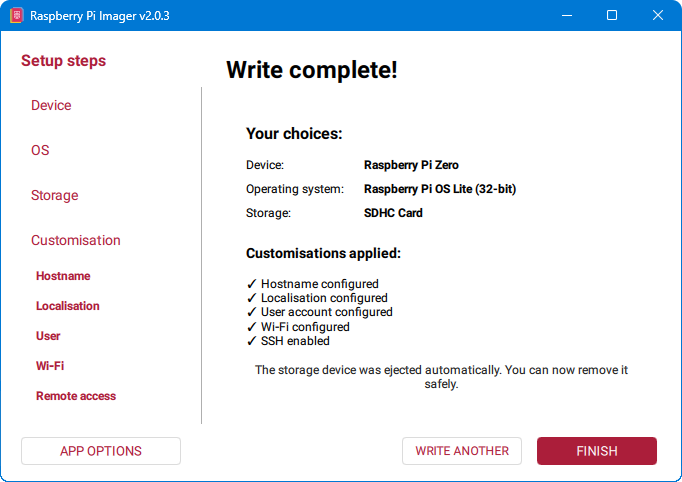Click the FINISH button
682x482 pixels.
point(597,451)
